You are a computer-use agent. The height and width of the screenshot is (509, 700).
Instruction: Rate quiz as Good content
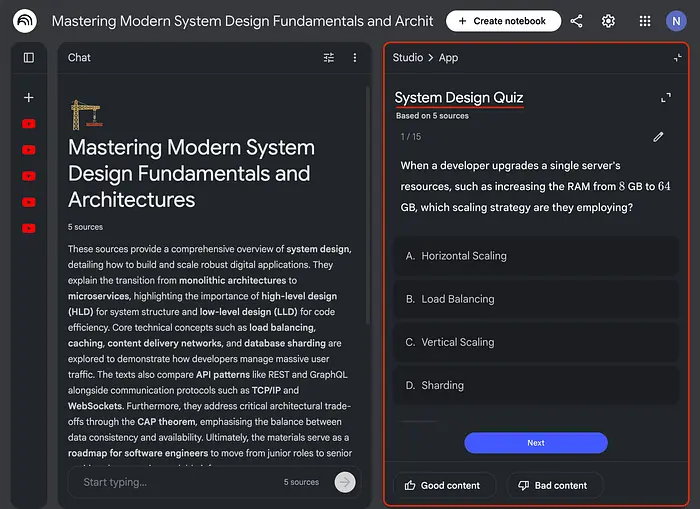click(441, 485)
